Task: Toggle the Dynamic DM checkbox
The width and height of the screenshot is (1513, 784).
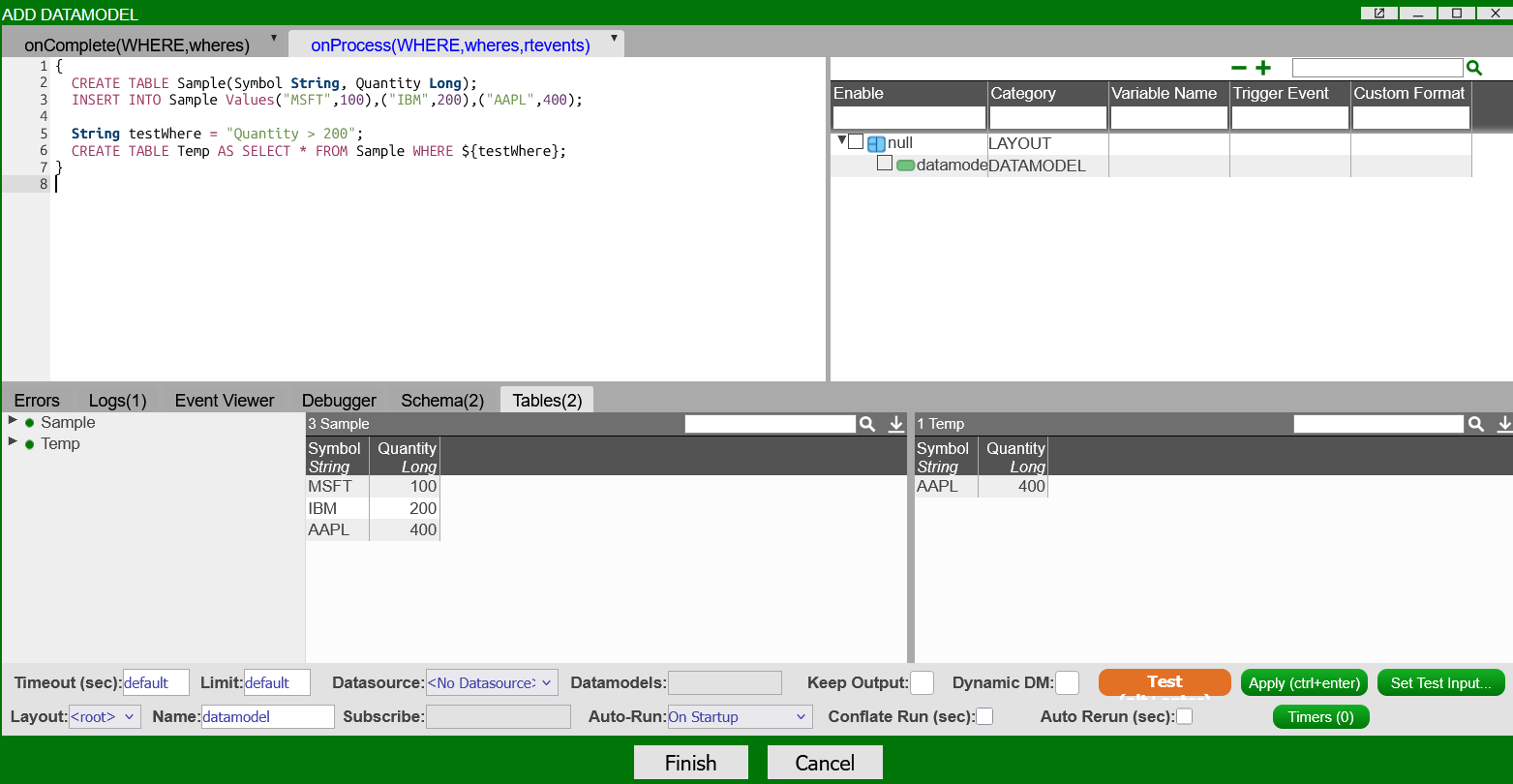Action: click(1067, 682)
